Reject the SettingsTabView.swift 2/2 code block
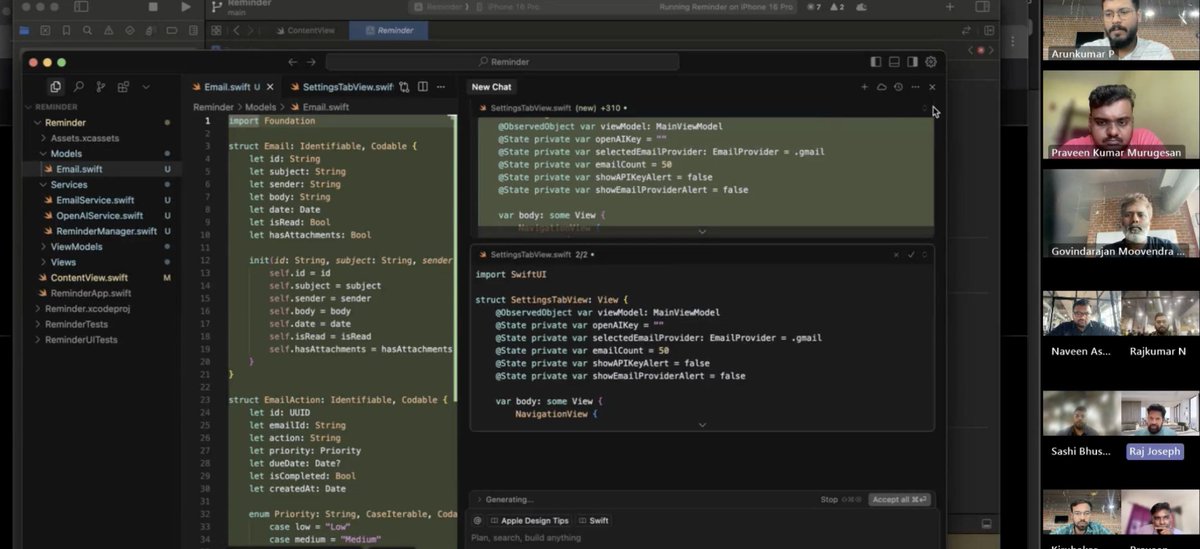Screen dimensions: 1200x549 coord(896,255)
